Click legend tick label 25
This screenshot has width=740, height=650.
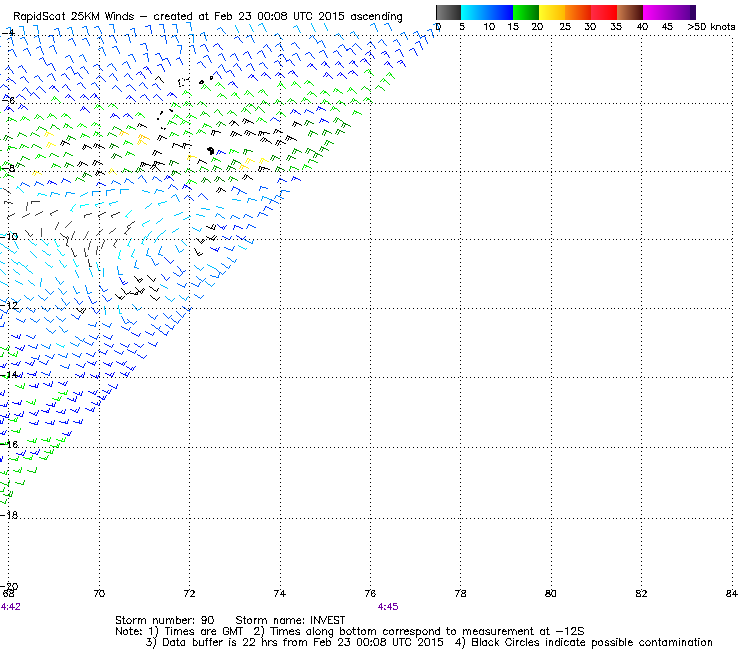(565, 27)
